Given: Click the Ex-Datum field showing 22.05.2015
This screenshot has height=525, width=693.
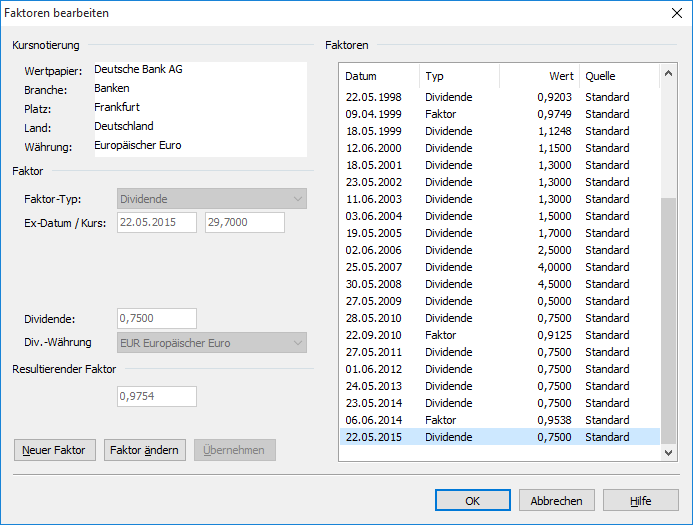Looking at the screenshot, I should pyautogui.click(x=157, y=222).
